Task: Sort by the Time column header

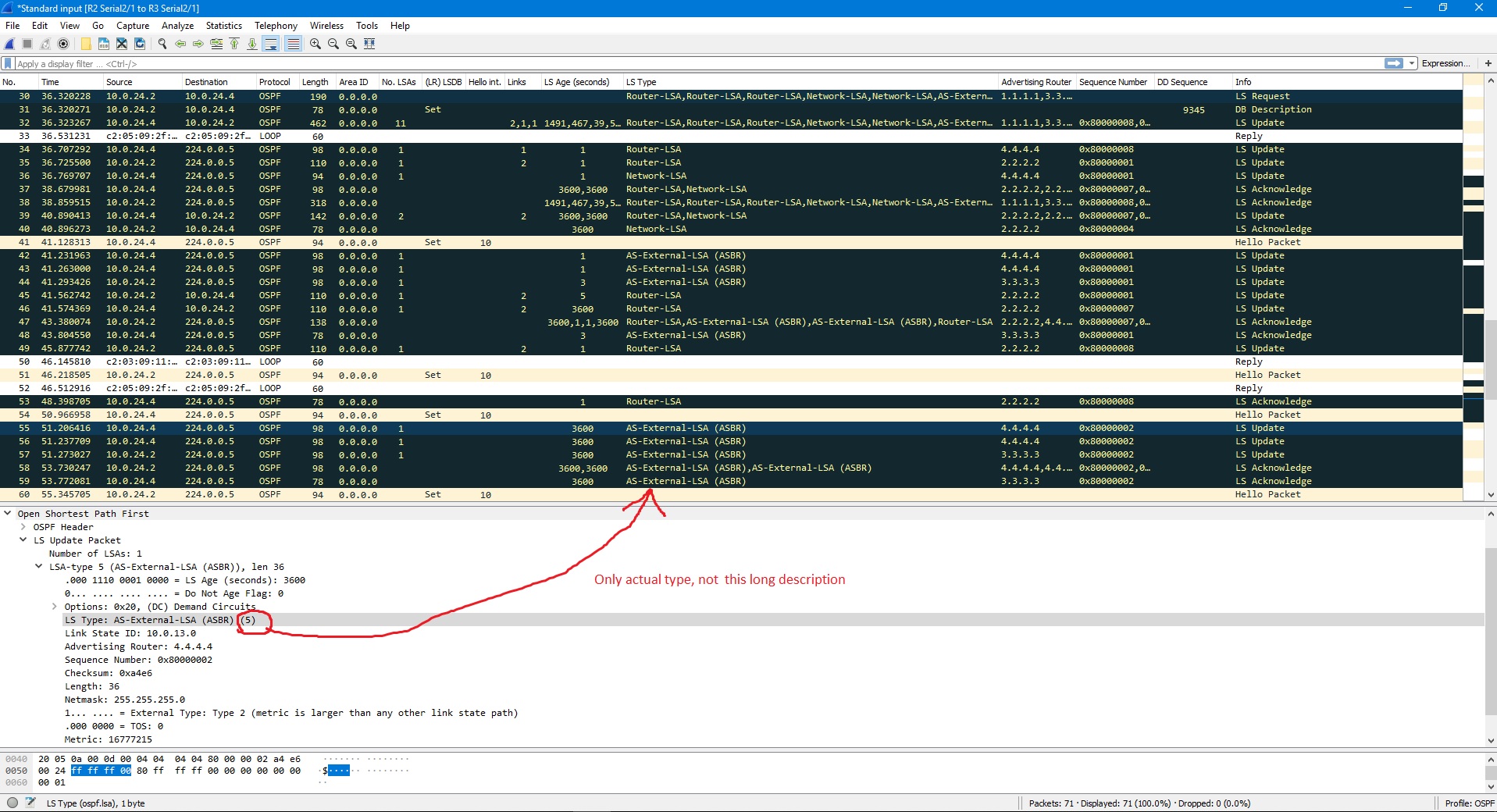Action: [70, 82]
